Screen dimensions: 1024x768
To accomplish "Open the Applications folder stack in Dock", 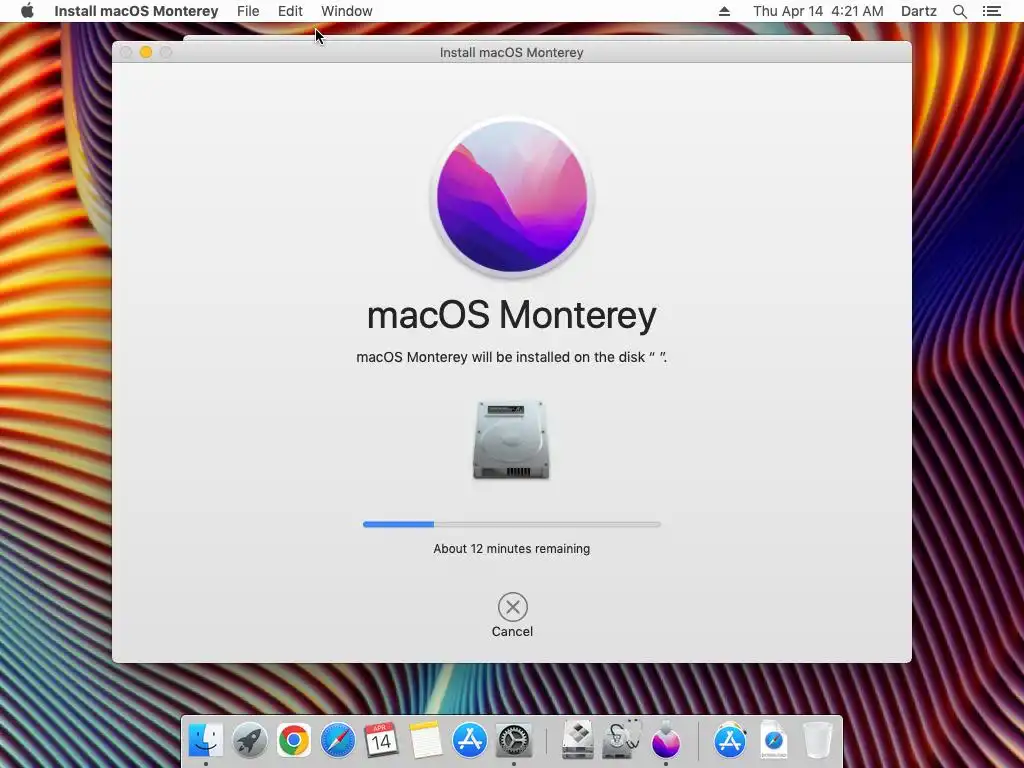I will pos(730,740).
